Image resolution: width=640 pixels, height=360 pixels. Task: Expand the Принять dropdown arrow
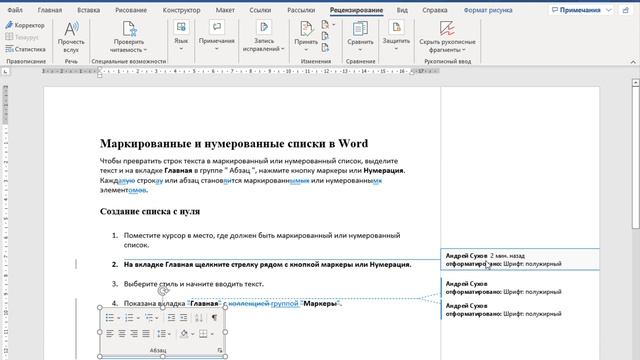(306, 49)
